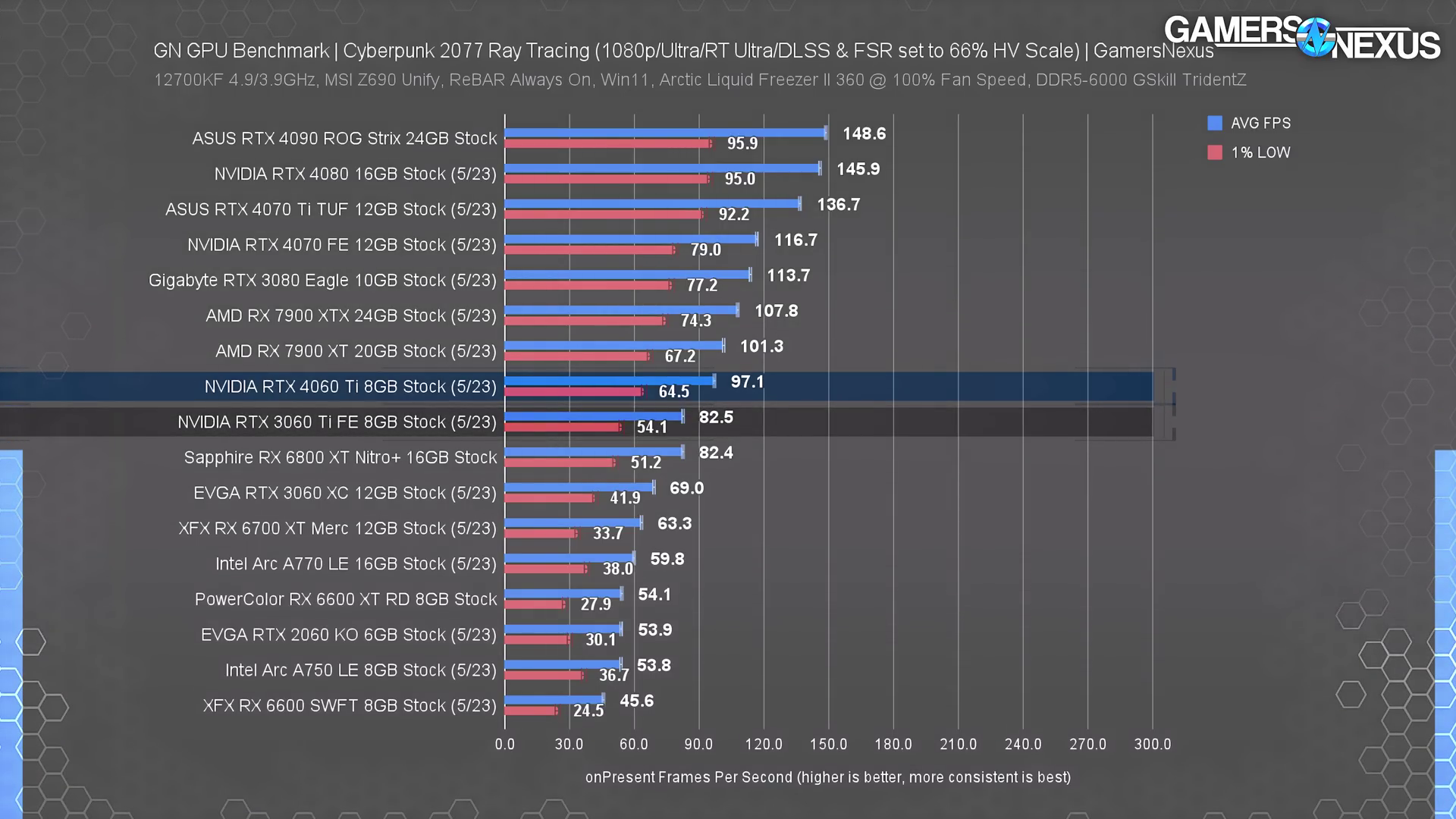Screen dimensions: 1456x819
Task: Click the 12700KF test bench subtitle text
Action: point(699,80)
